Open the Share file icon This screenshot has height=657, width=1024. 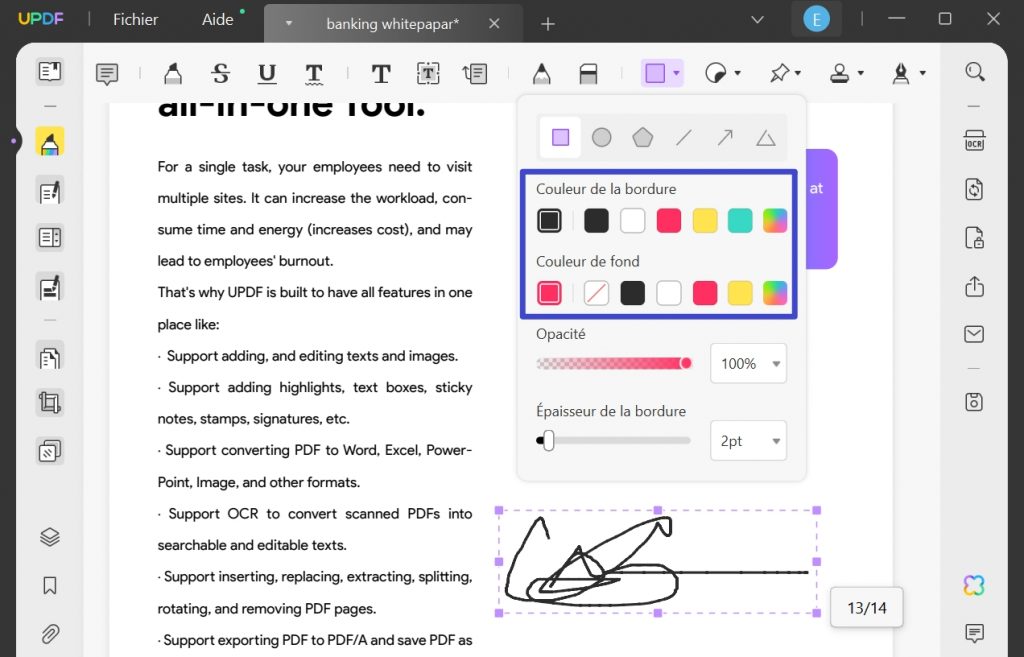click(974, 286)
